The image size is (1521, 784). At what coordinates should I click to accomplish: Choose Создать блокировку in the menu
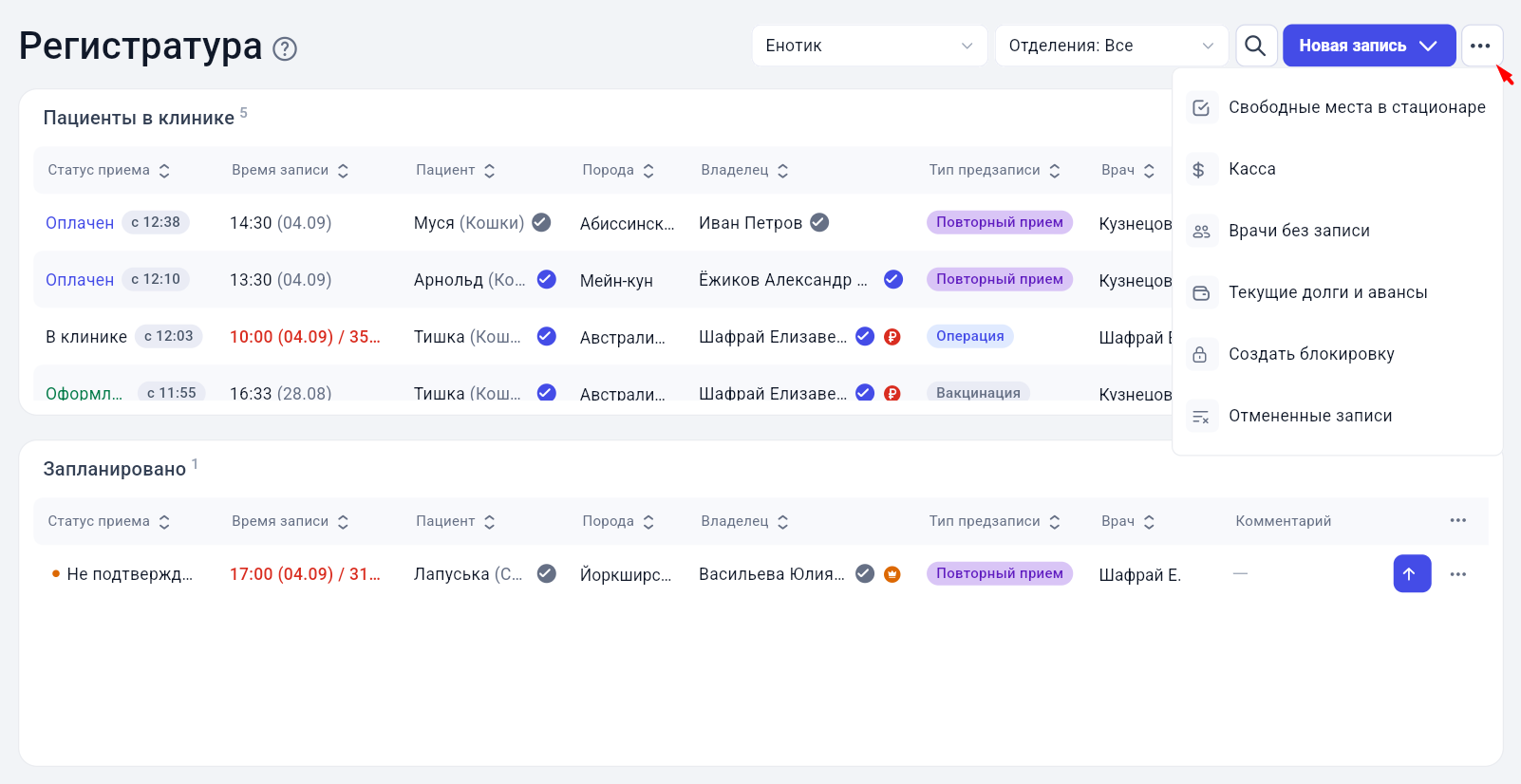coord(1338,354)
